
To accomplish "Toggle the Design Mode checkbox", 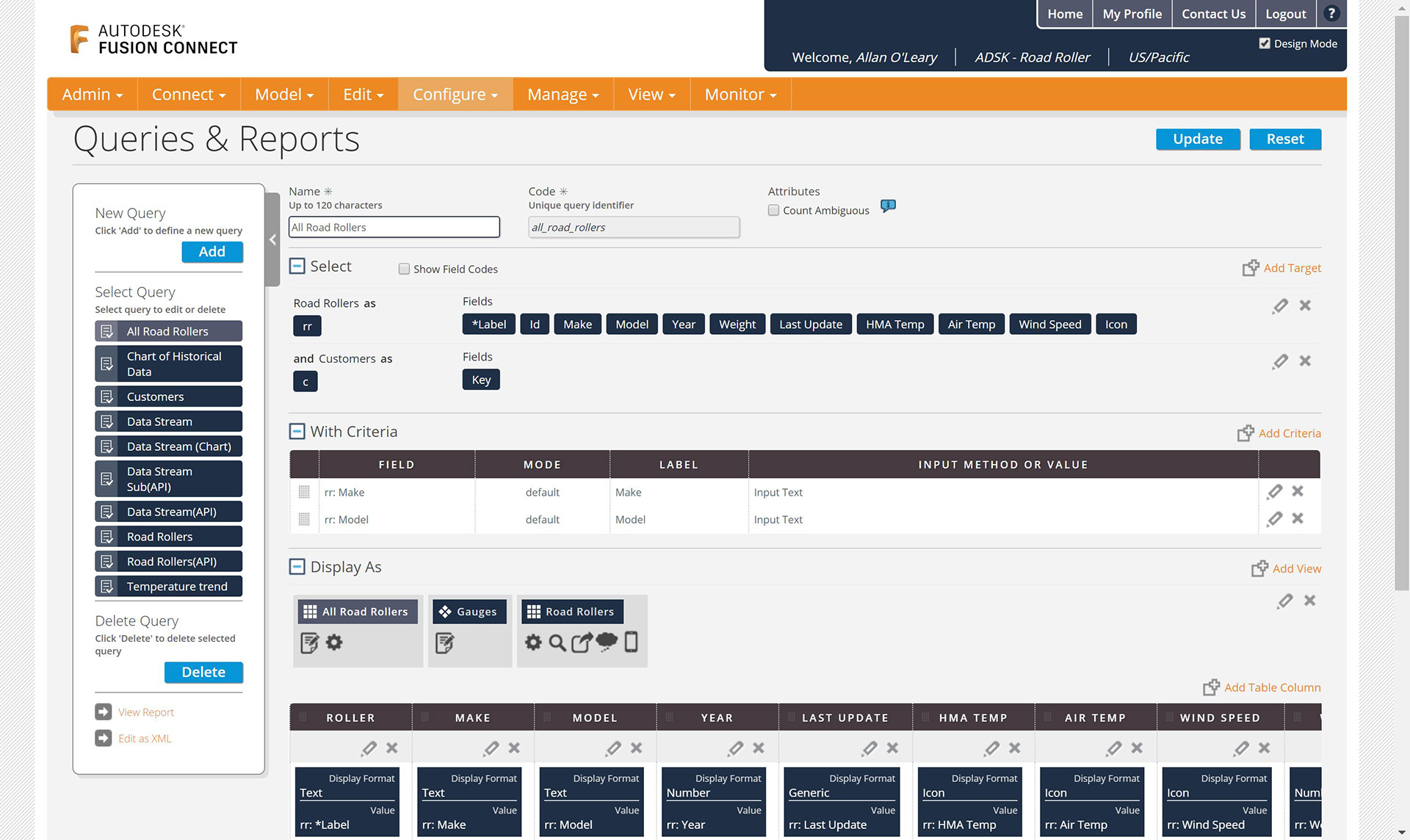I will click(1265, 43).
